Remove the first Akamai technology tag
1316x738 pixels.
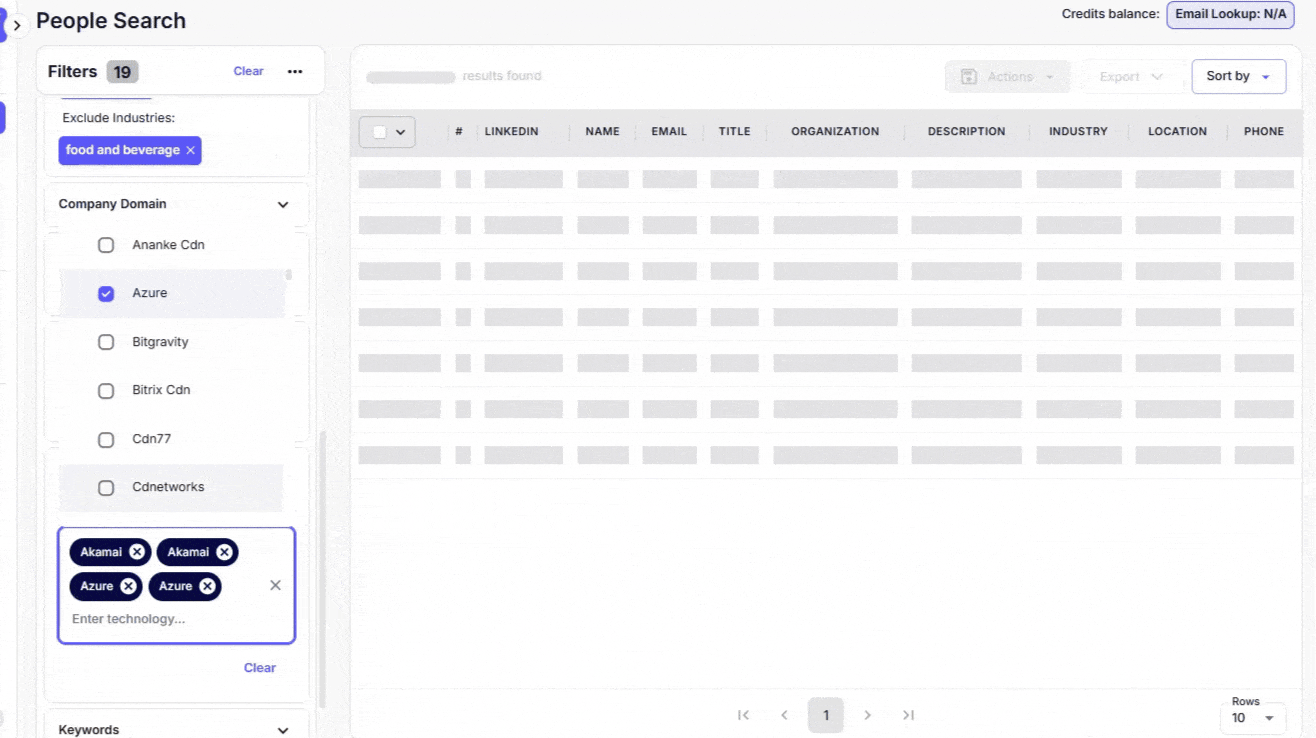(137, 552)
